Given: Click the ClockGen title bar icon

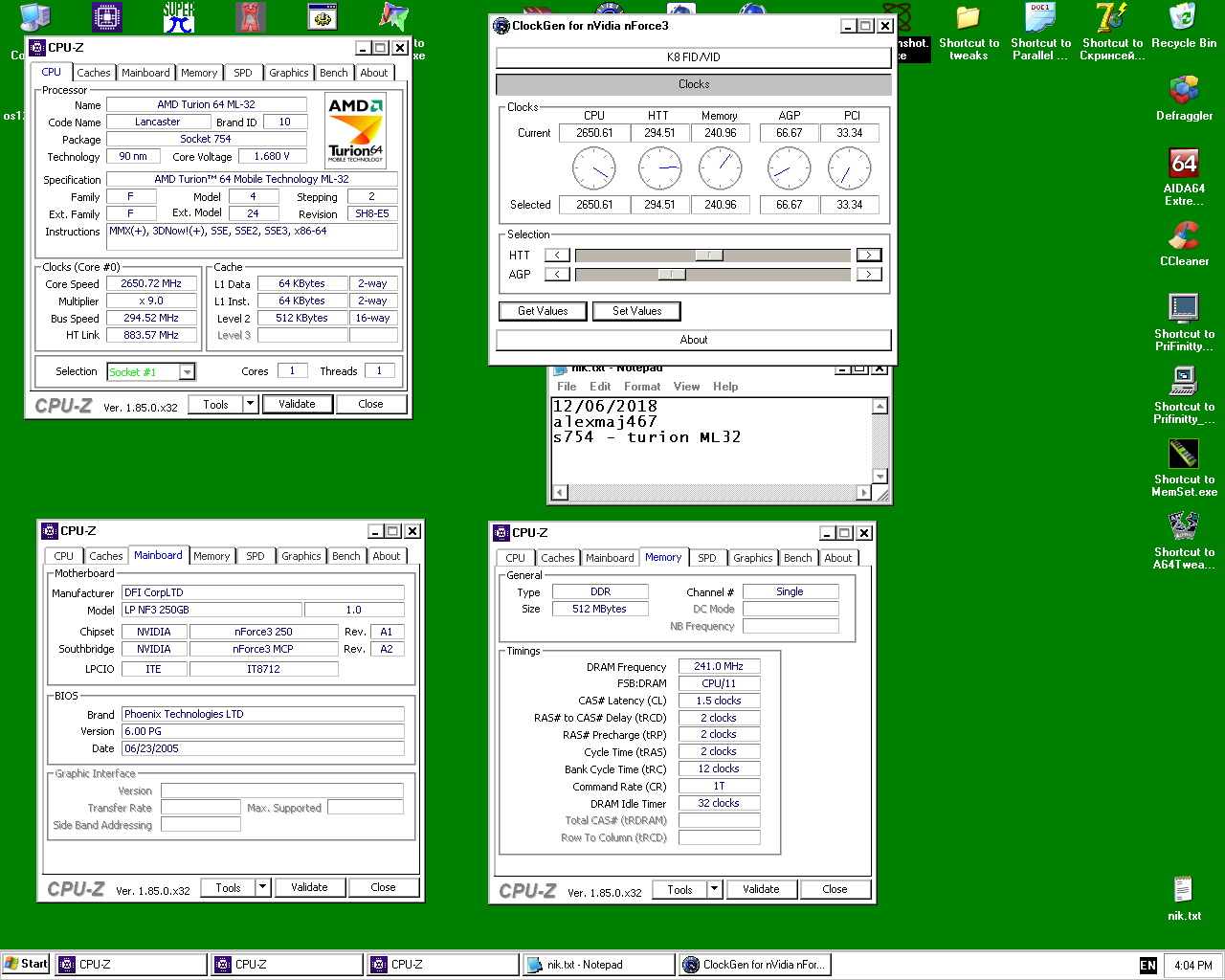Looking at the screenshot, I should 501,26.
